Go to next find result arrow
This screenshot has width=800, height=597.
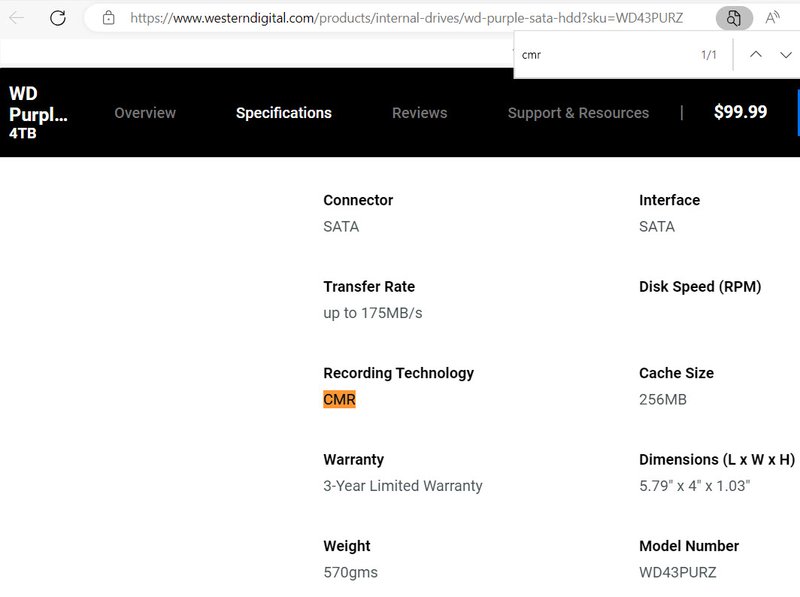tap(786, 55)
